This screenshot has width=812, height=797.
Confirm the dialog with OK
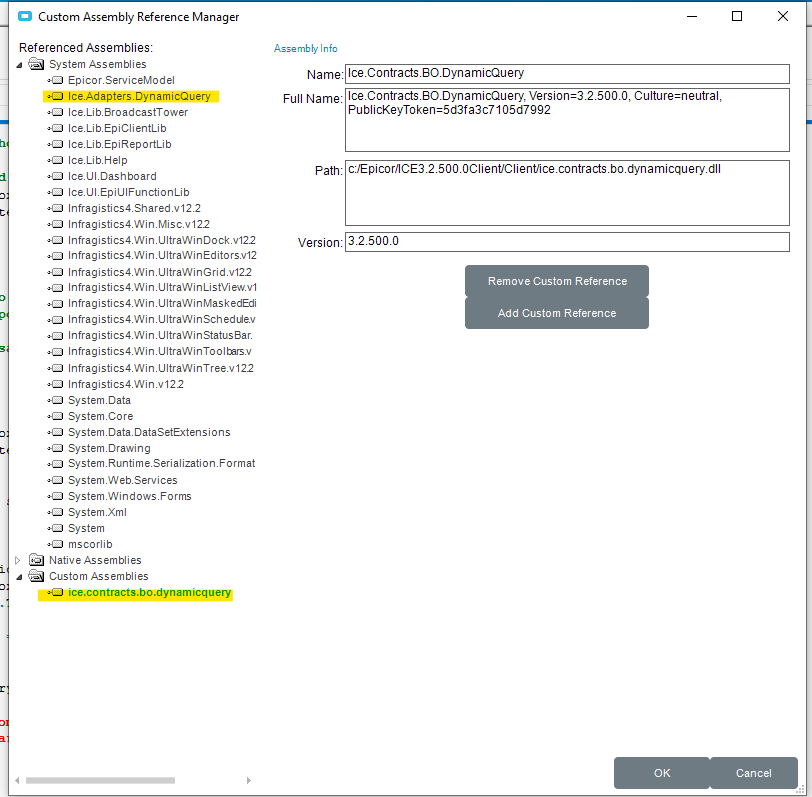coord(662,773)
